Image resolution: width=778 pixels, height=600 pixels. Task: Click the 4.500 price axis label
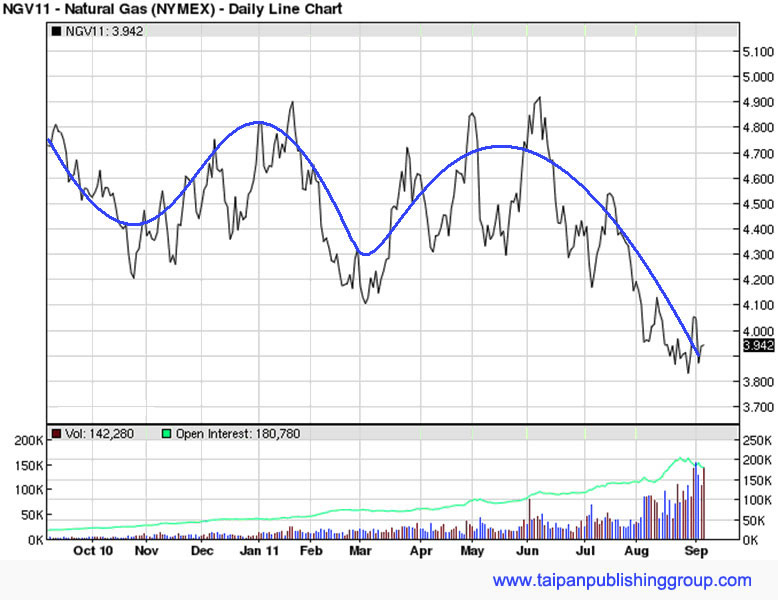click(x=758, y=204)
